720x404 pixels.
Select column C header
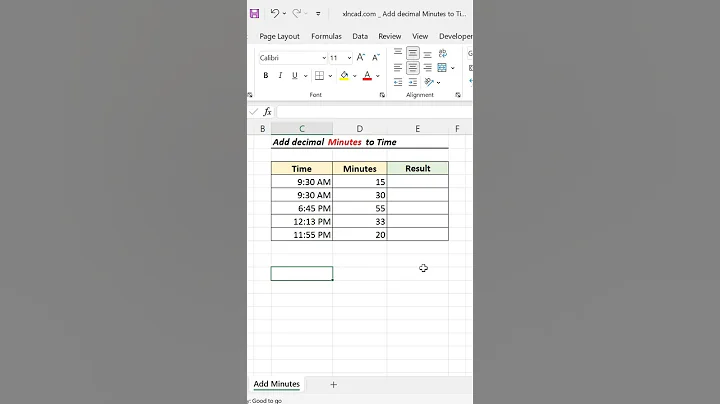(302, 129)
